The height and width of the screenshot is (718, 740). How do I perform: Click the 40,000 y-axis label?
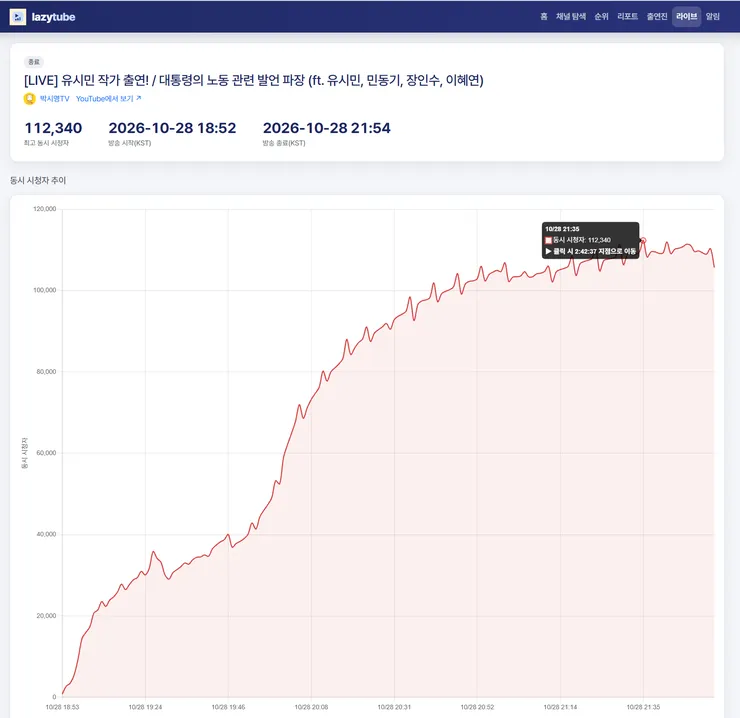pos(46,534)
